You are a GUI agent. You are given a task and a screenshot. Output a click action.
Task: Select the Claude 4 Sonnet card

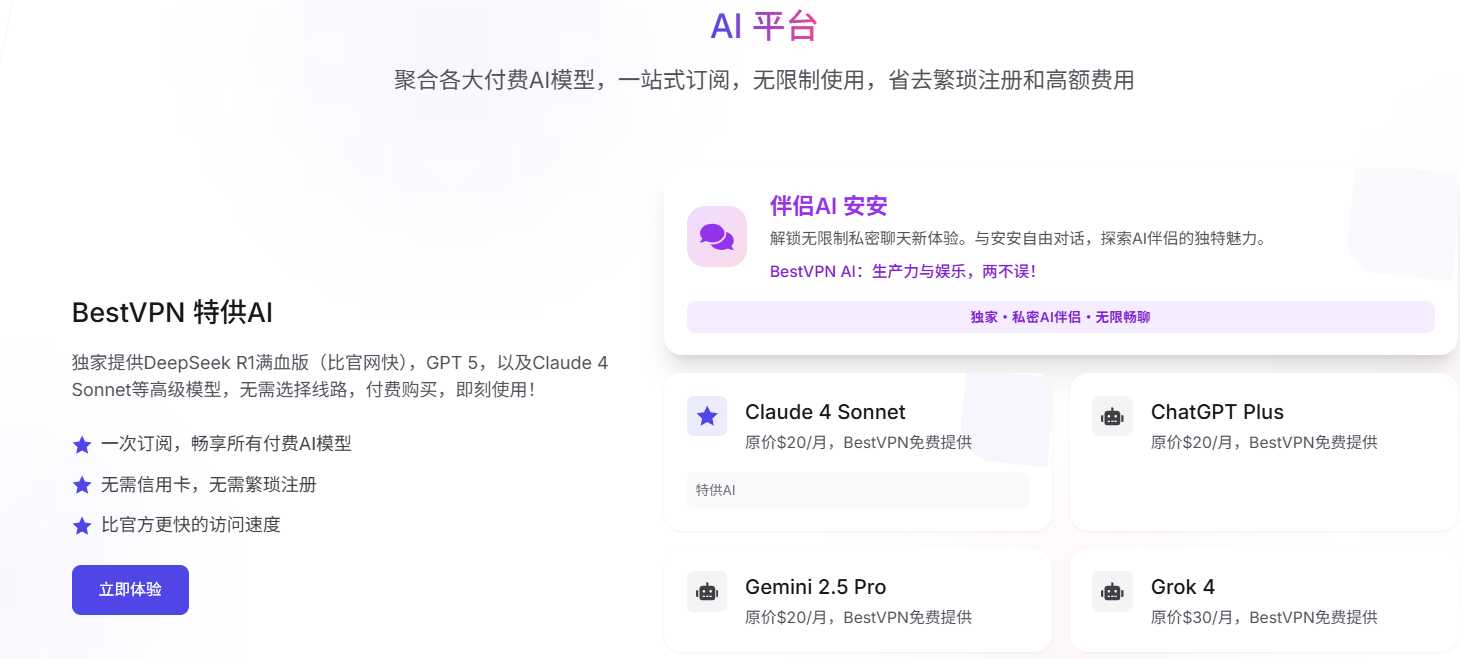(x=858, y=450)
